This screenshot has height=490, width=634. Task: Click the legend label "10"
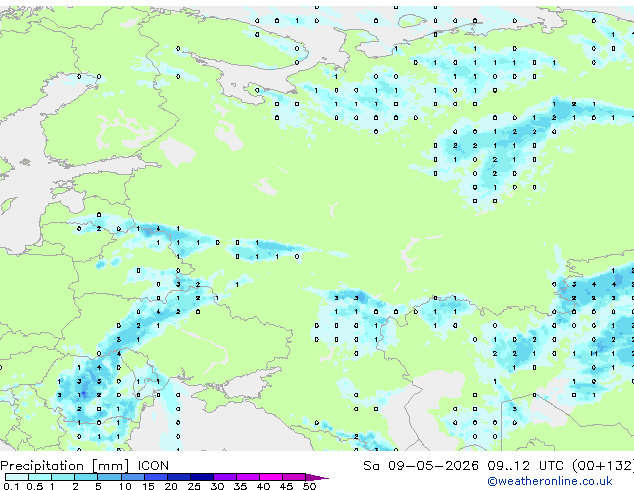click(125, 486)
